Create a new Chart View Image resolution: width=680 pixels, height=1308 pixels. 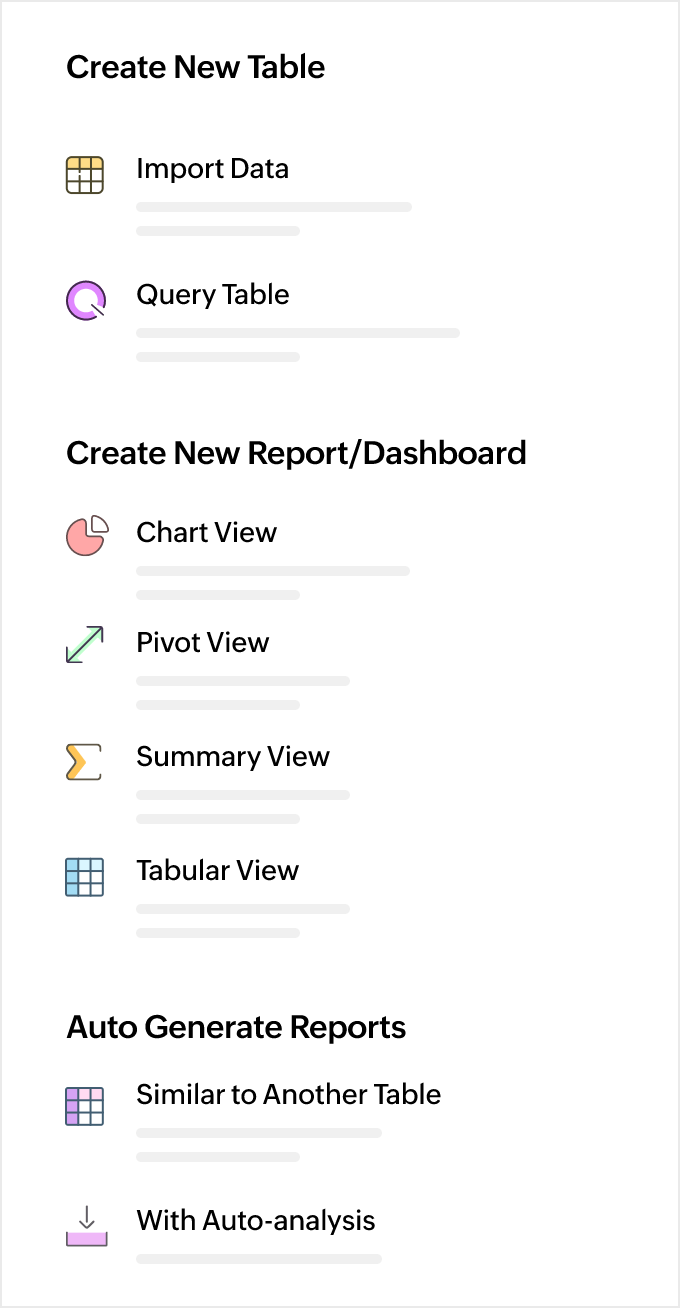coord(206,533)
